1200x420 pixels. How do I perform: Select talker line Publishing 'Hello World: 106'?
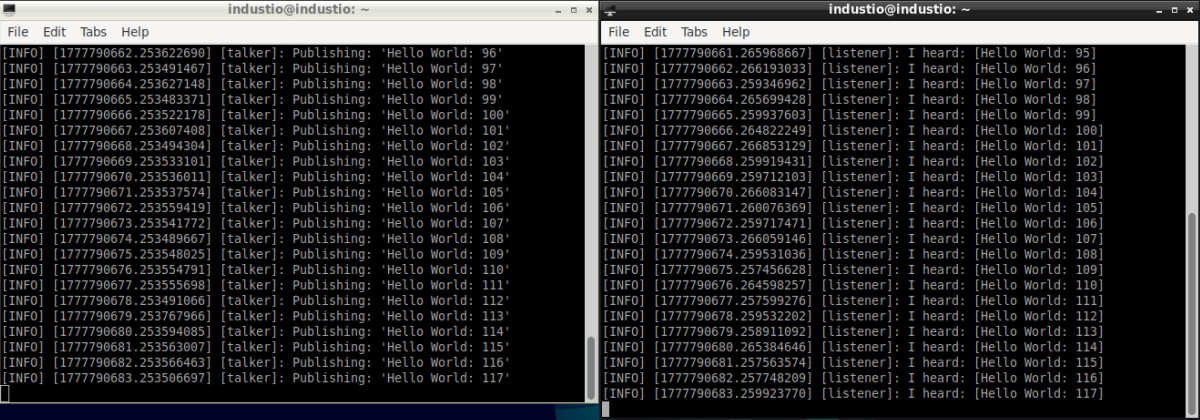[x=256, y=207]
